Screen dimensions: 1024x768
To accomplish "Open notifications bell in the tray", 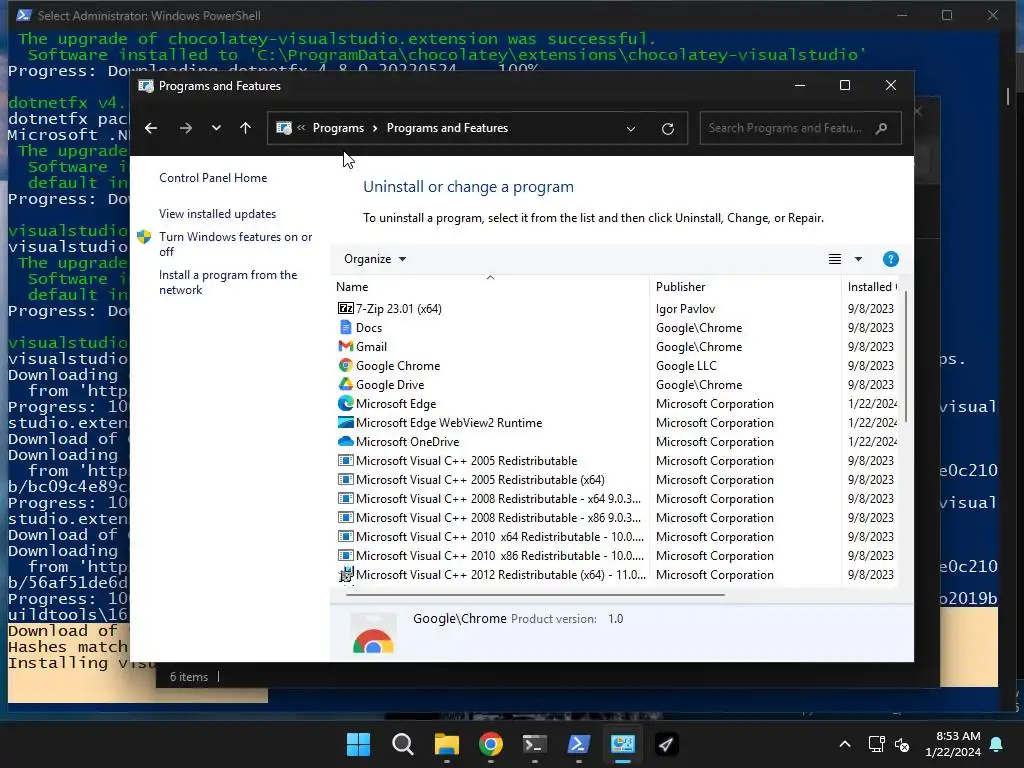I will click(x=997, y=744).
